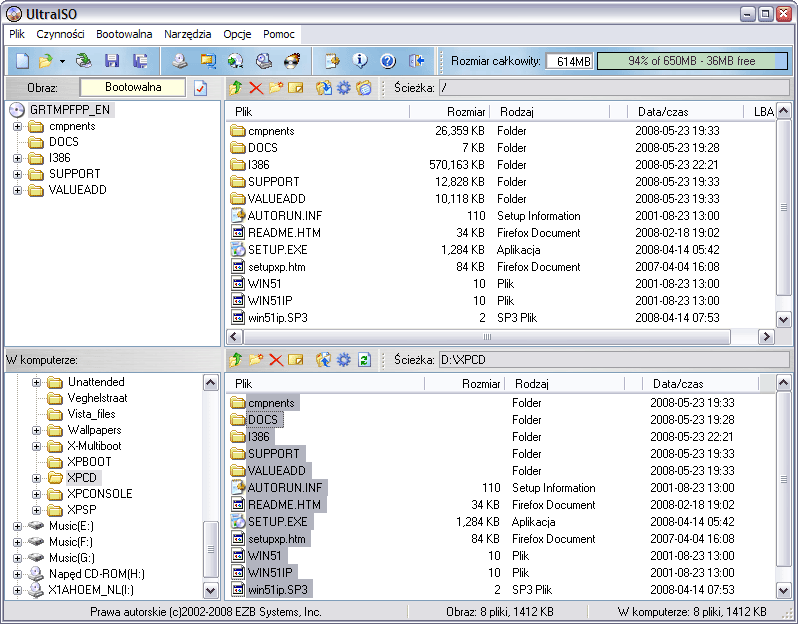Click the red X delete icon in image pane toolbar
Viewport: 798px width, 624px height.
tap(256, 88)
